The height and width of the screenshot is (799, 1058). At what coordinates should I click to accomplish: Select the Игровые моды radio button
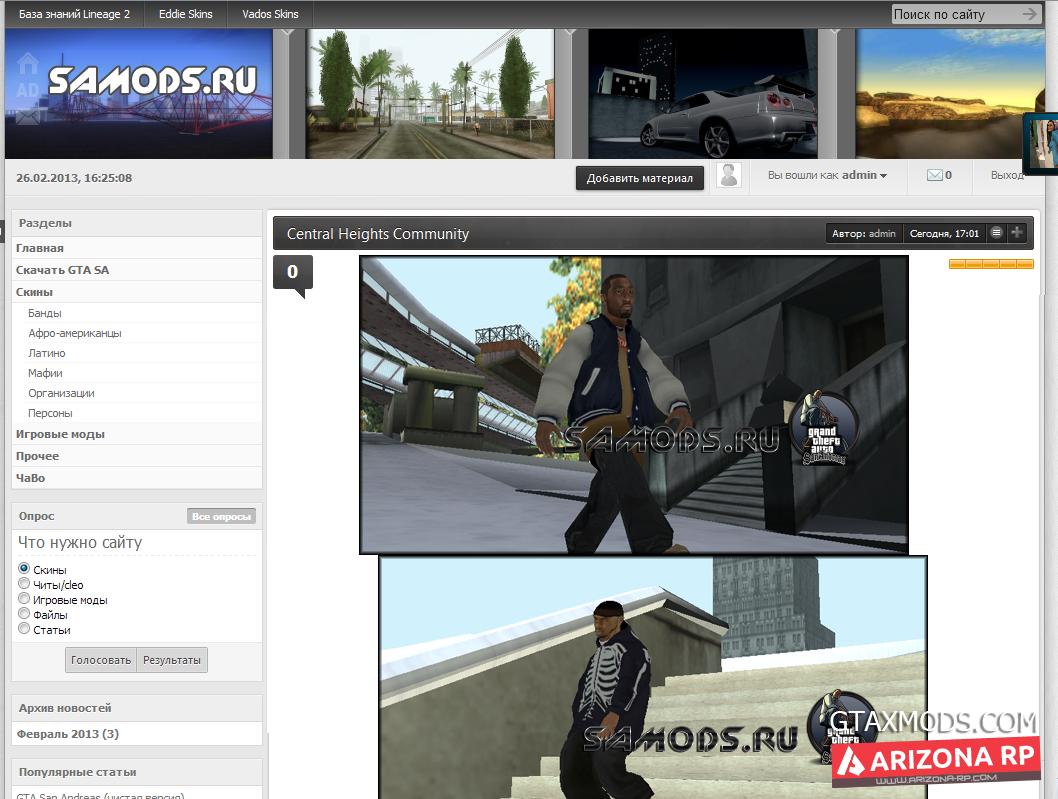[x=24, y=599]
